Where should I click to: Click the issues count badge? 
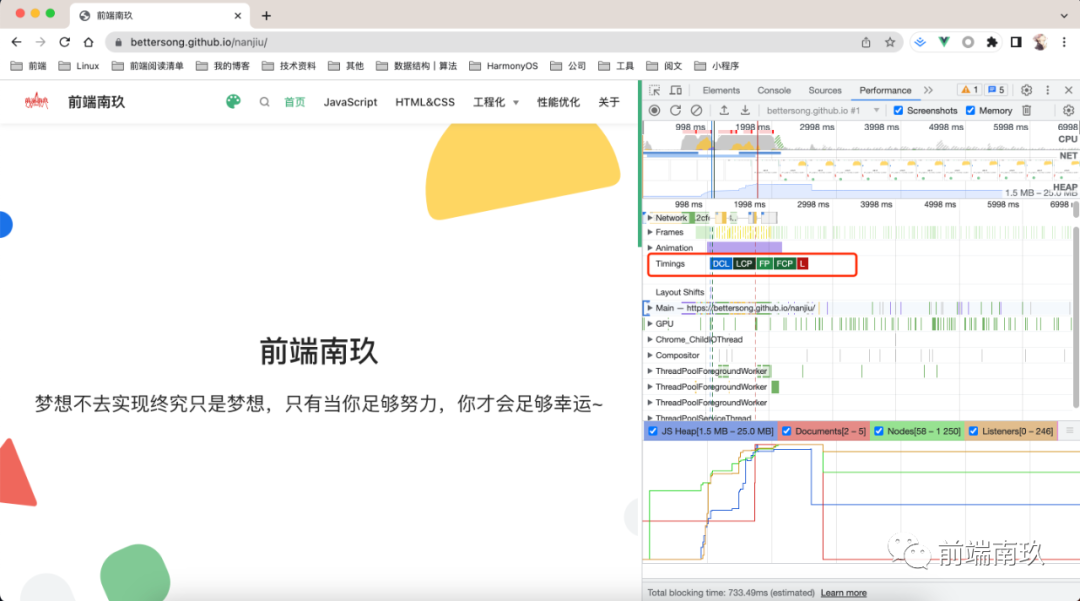(x=996, y=90)
